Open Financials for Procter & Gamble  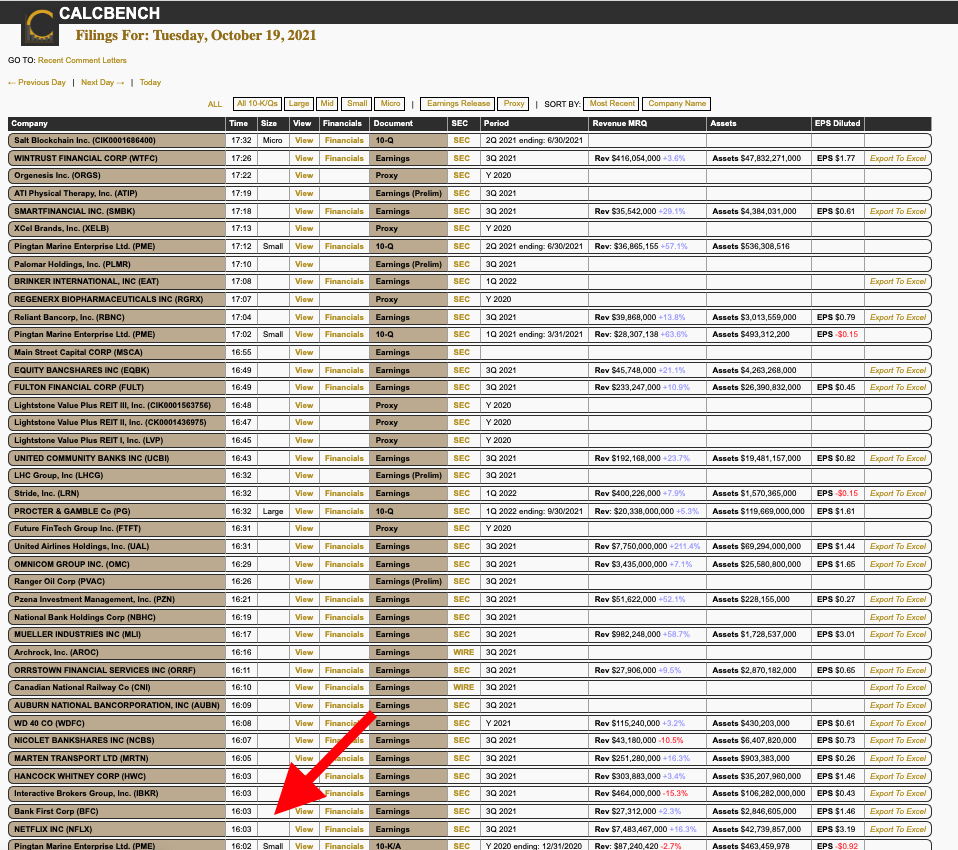[x=344, y=511]
